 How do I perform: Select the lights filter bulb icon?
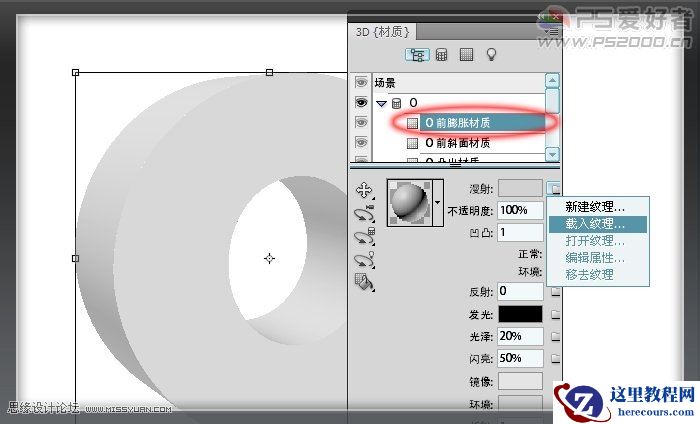pos(491,55)
